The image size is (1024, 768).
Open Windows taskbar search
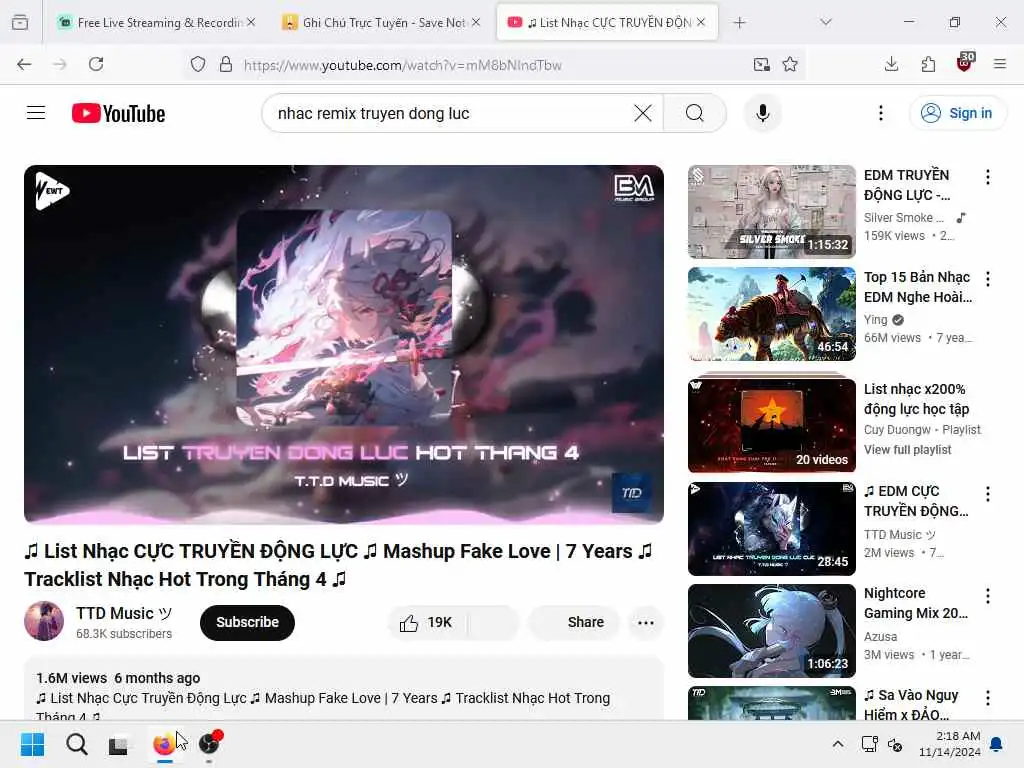[x=76, y=744]
